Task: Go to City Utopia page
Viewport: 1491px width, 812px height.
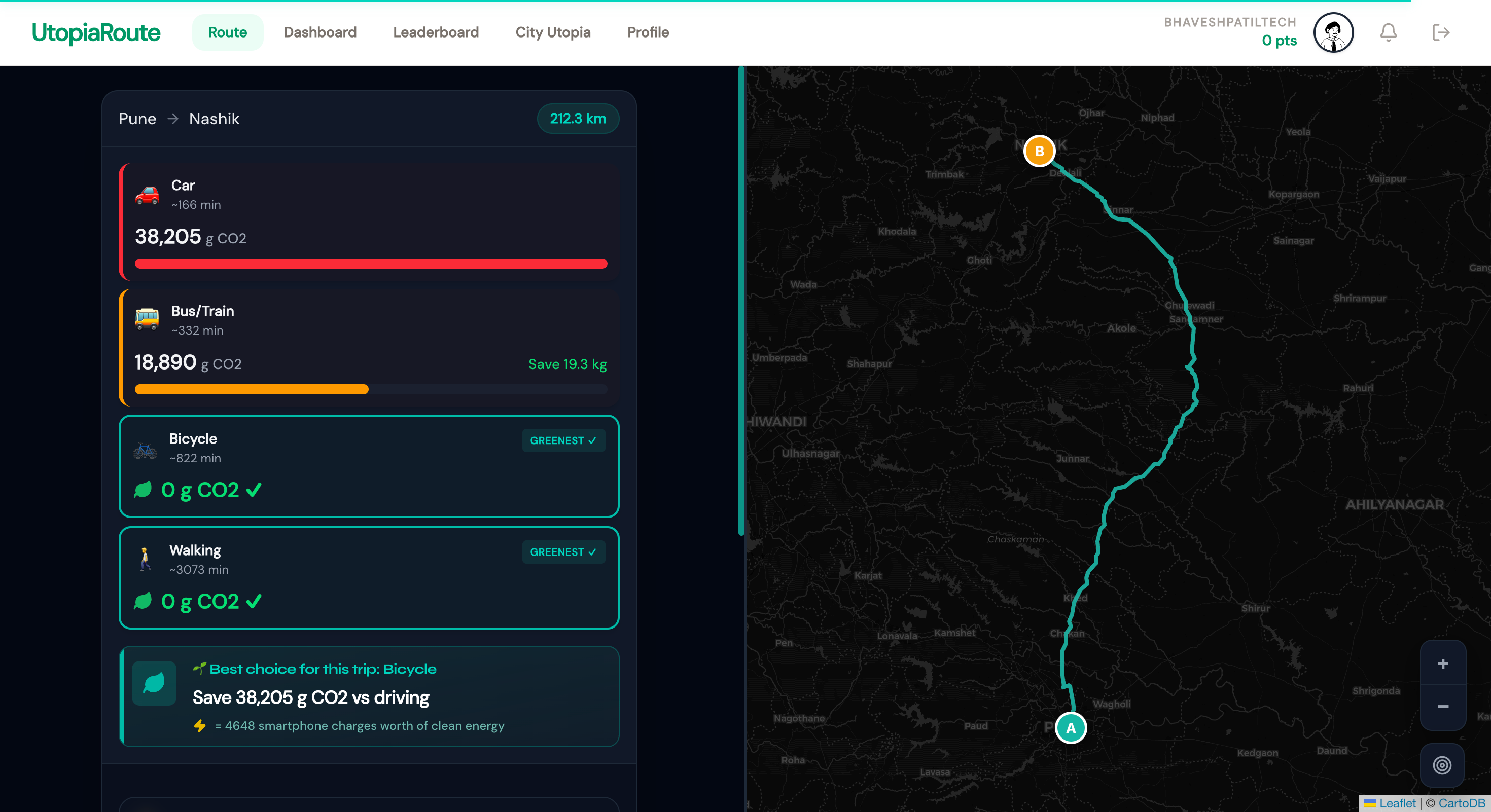Action: [x=553, y=32]
